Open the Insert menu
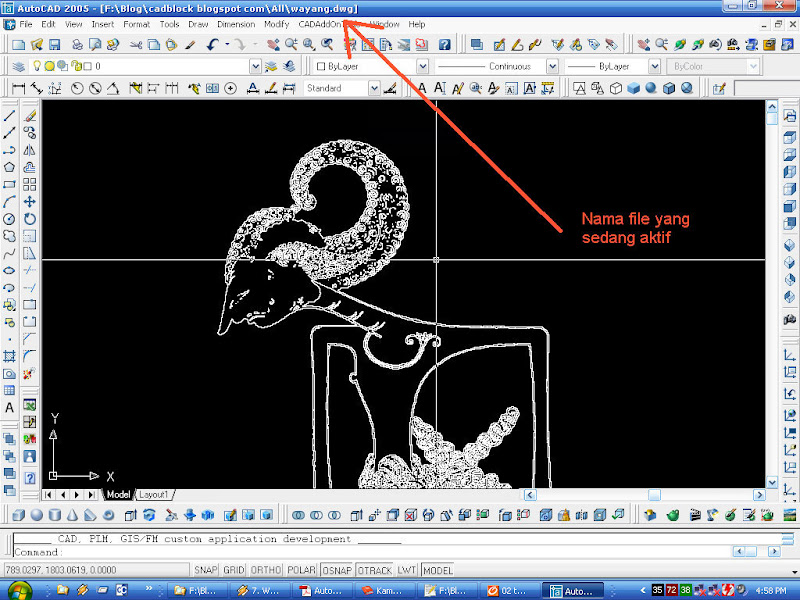The height and width of the screenshot is (600, 800). [103, 24]
